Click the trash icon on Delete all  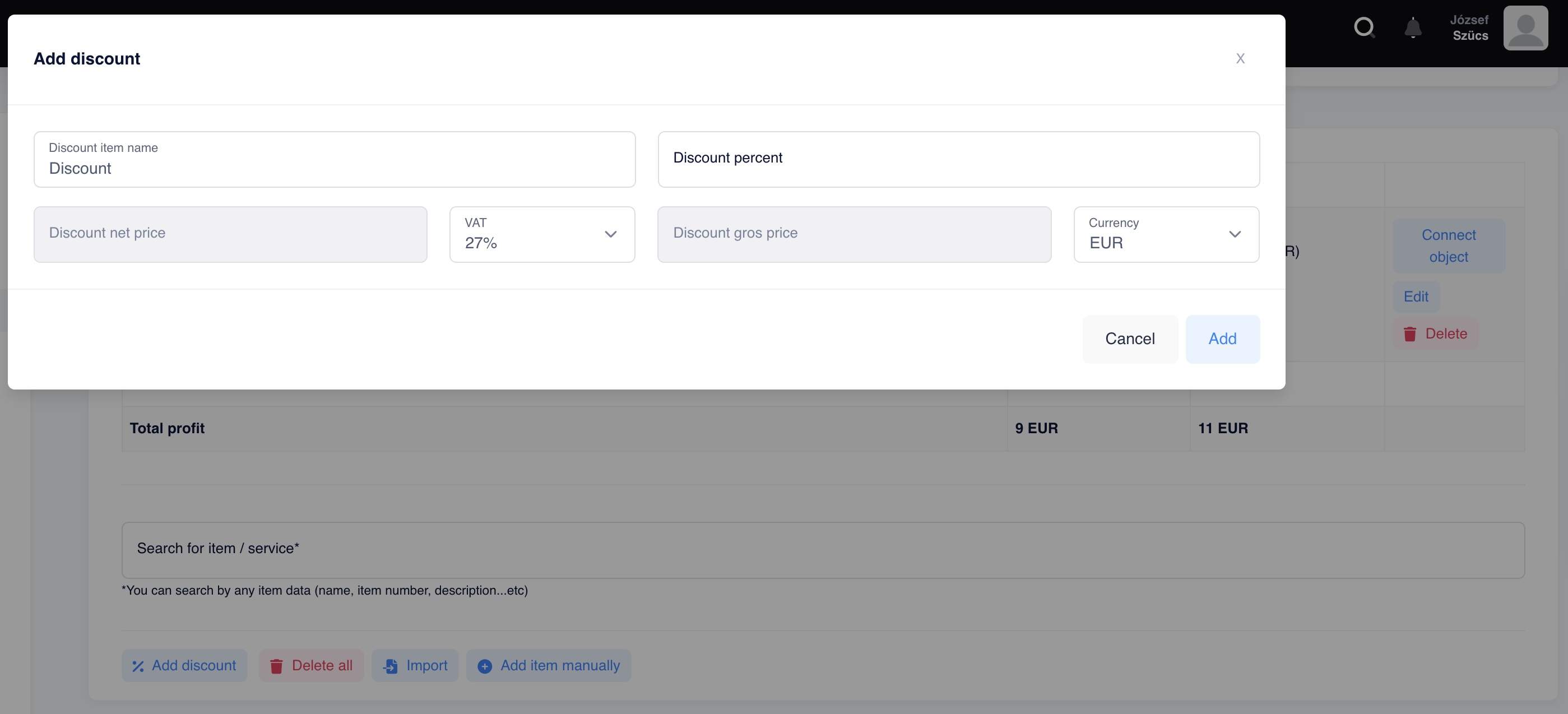[276, 666]
